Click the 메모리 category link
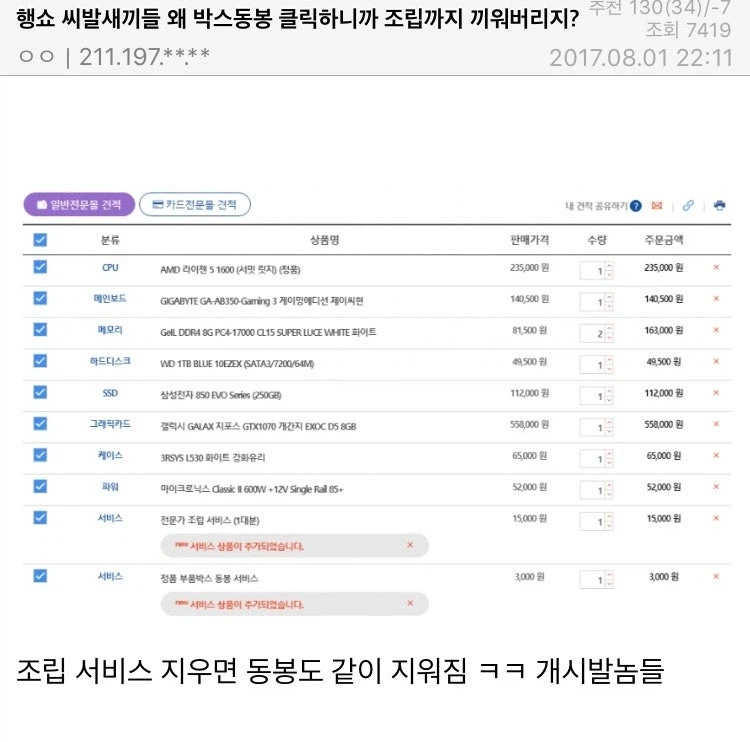Image resolution: width=750 pixels, height=742 pixels. (110, 330)
